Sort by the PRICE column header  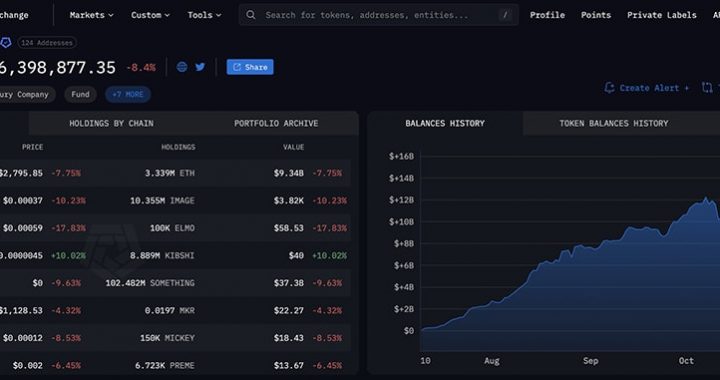33,147
